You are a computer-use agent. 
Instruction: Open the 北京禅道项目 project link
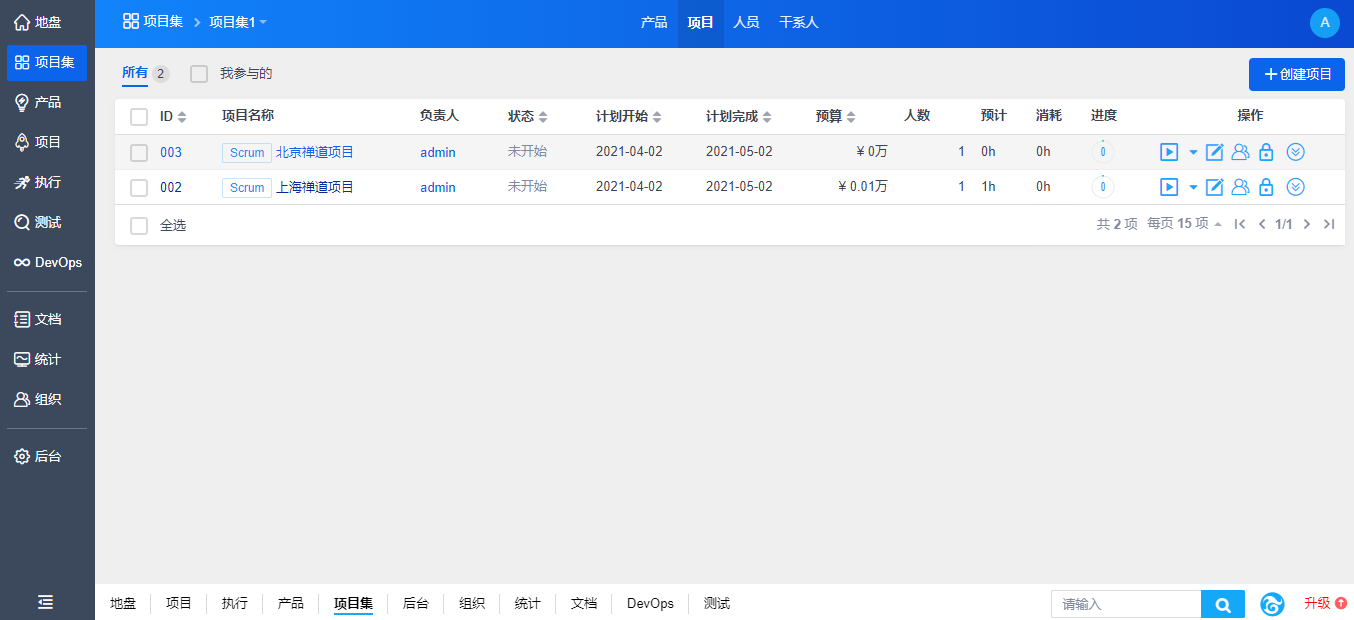point(314,152)
